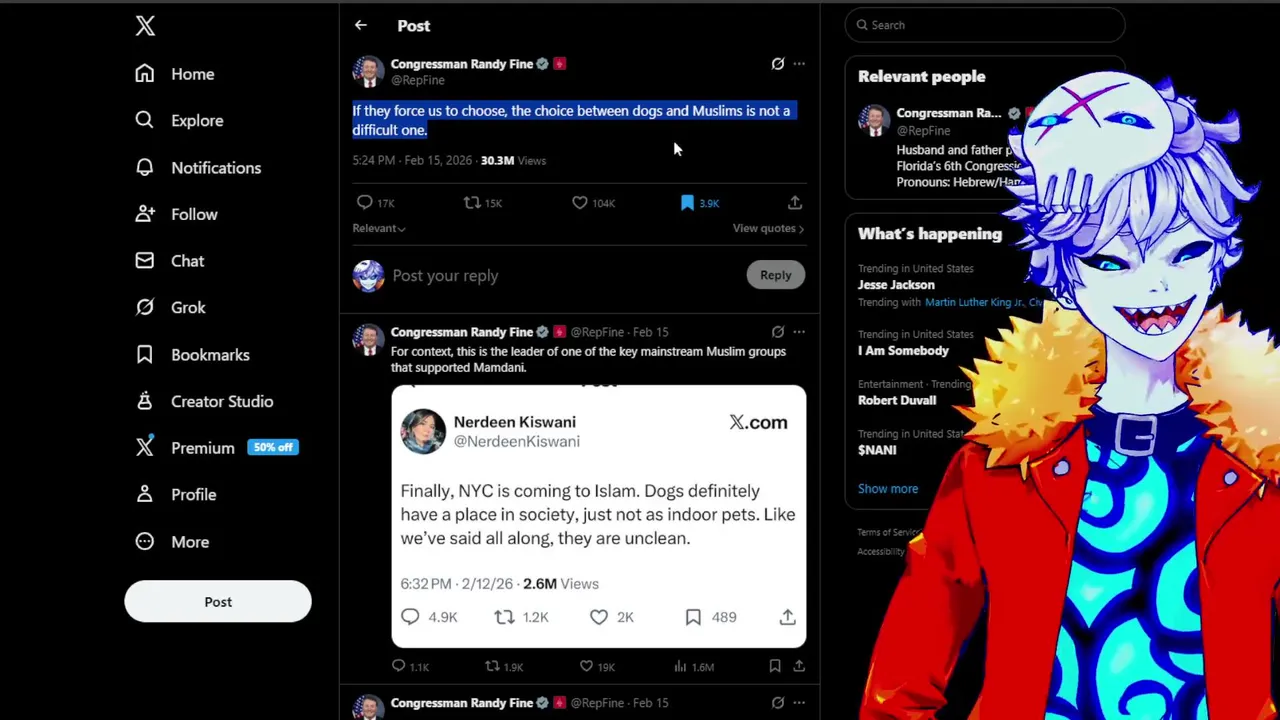
Task: Toggle the bookmark showing 3.9K
Action: click(x=700, y=203)
